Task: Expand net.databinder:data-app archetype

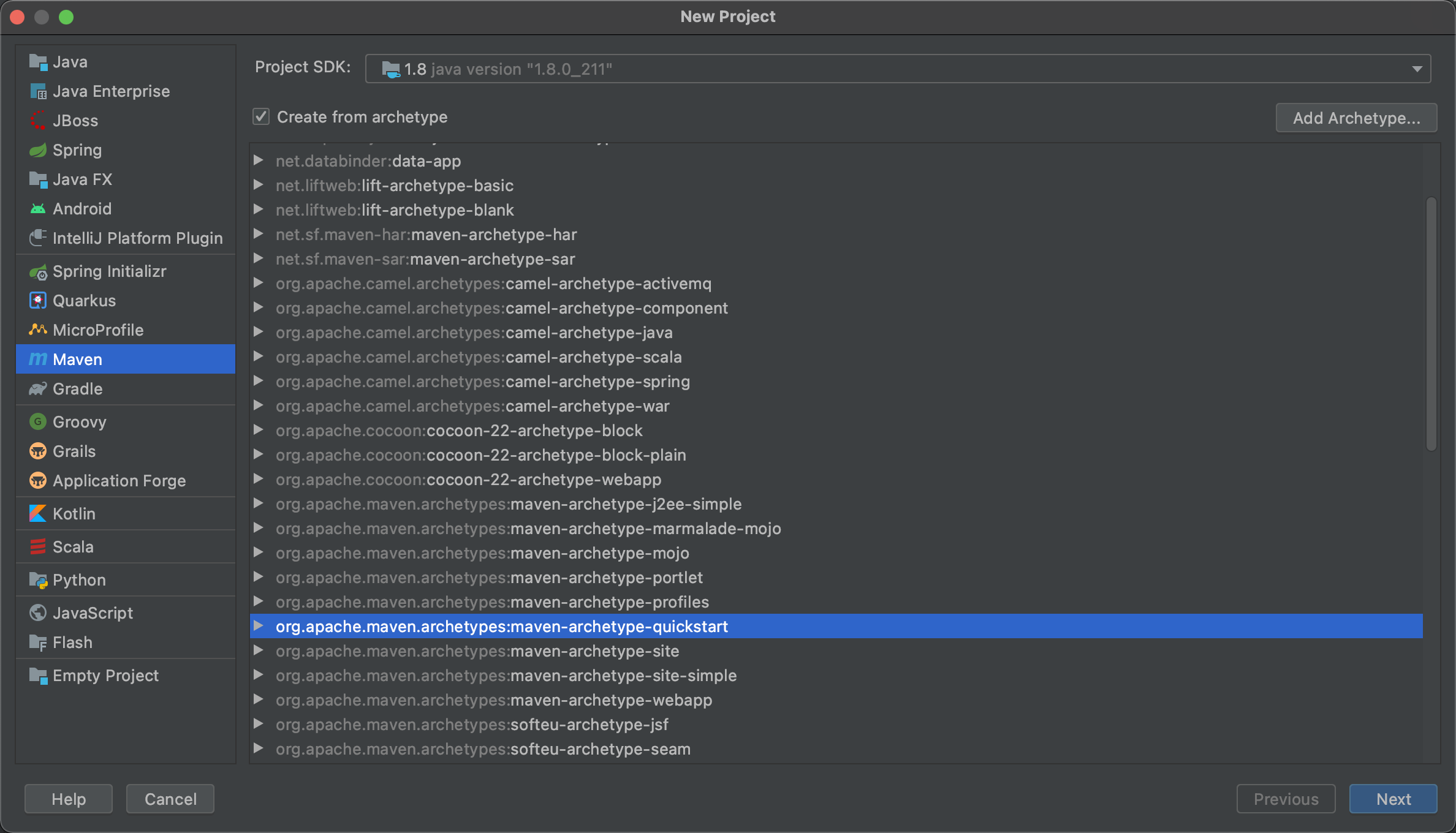Action: click(x=259, y=160)
